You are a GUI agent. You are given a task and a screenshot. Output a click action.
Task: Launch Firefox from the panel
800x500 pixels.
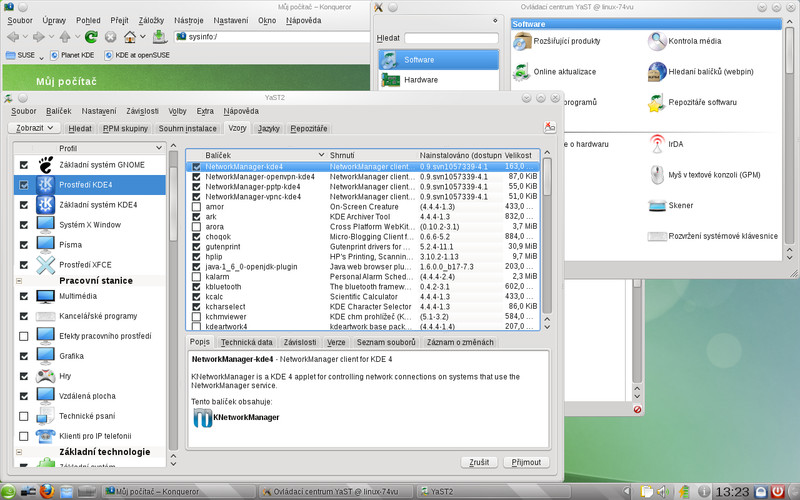tap(46, 491)
